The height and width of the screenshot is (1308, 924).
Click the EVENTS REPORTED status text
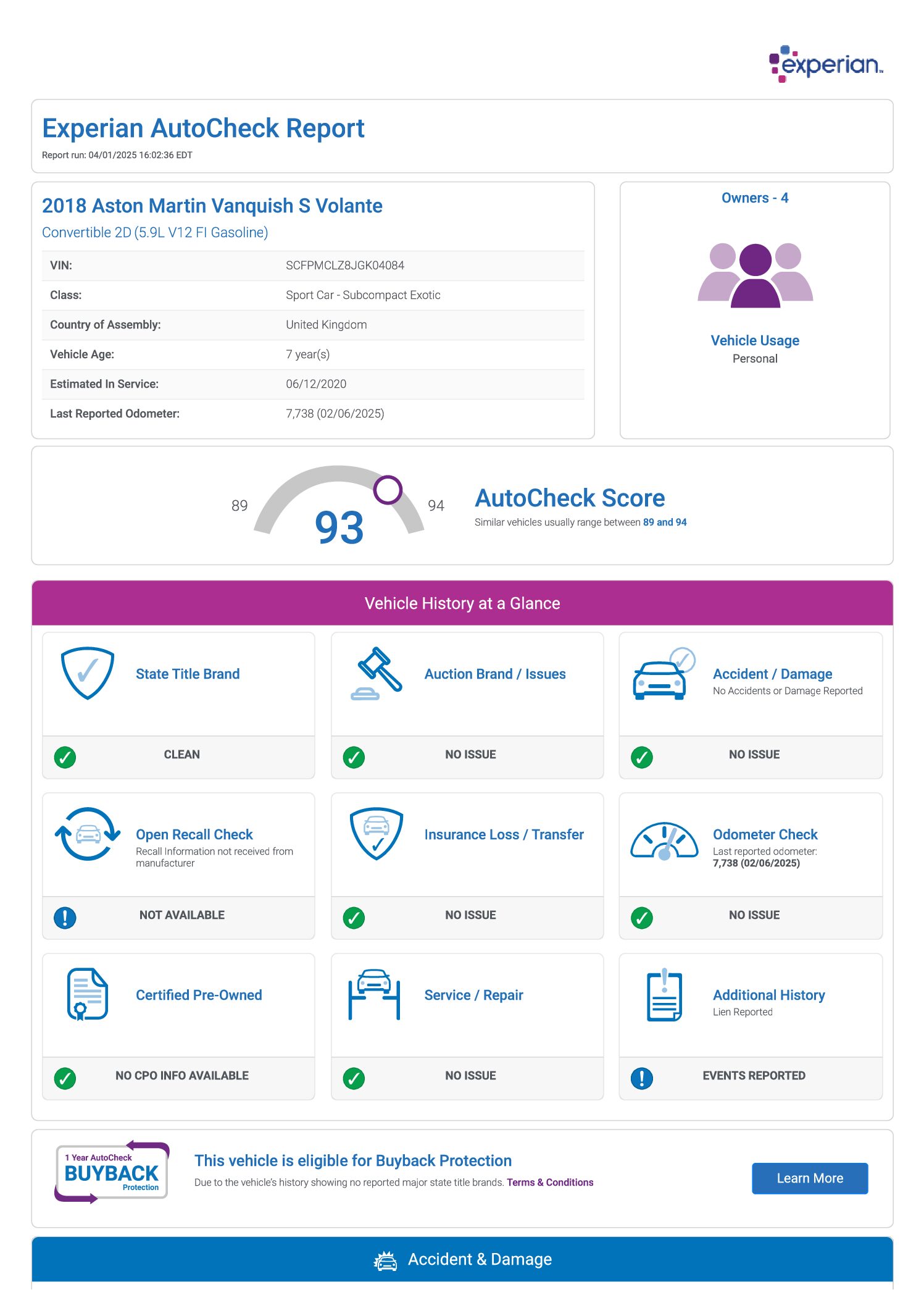[x=754, y=1076]
